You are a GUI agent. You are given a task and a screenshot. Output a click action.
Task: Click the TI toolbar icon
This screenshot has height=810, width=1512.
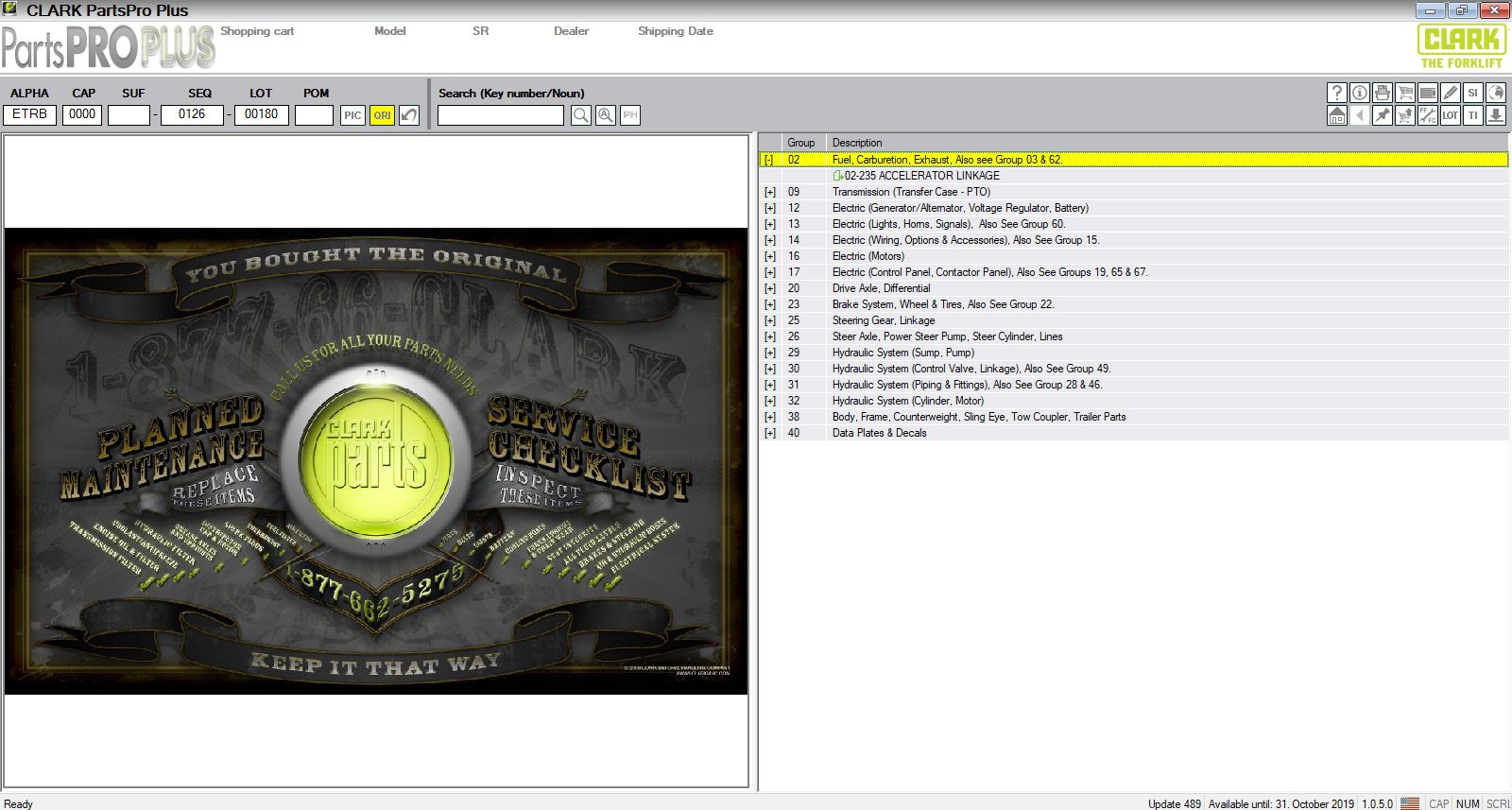[1473, 115]
